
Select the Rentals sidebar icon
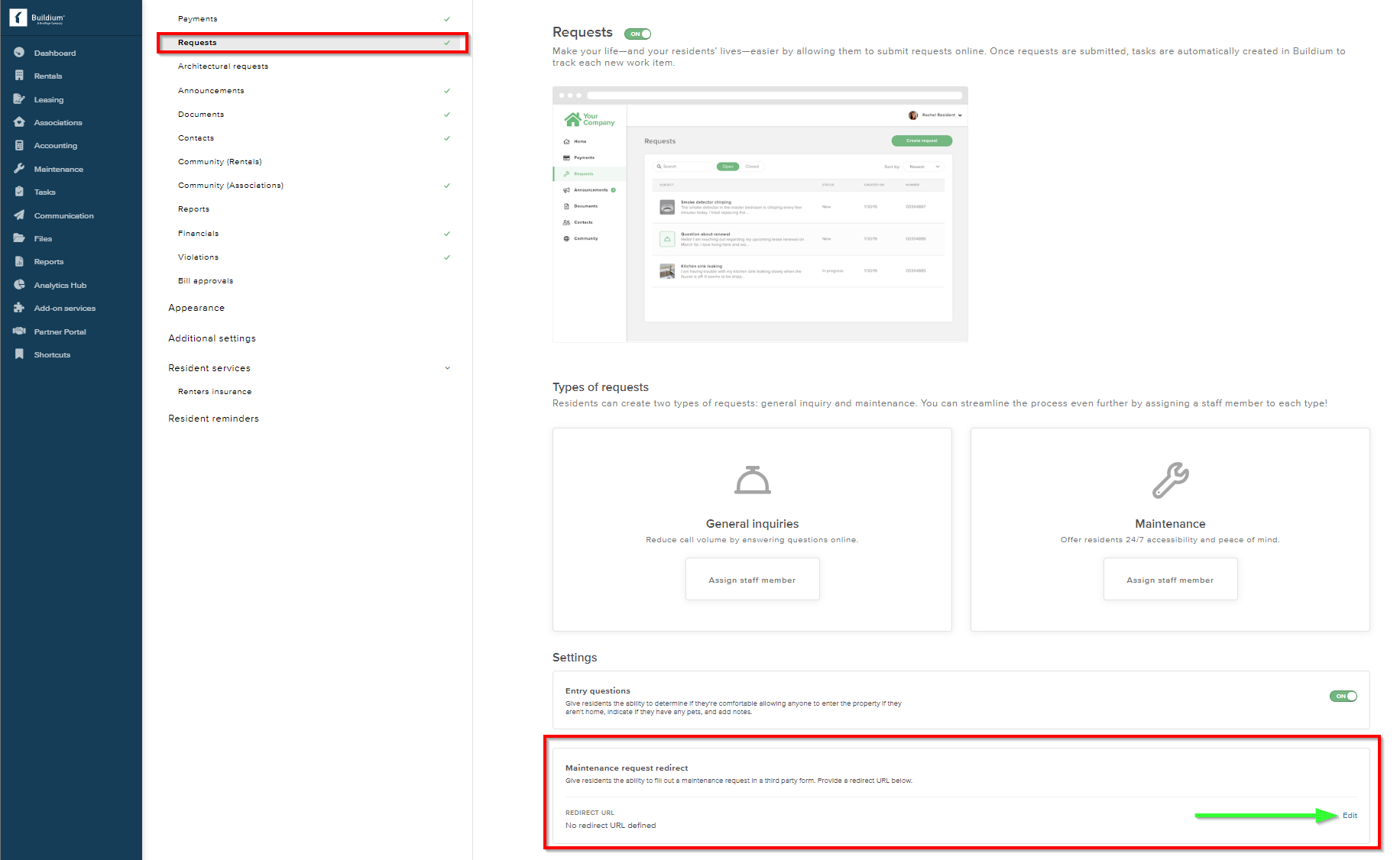[47, 76]
